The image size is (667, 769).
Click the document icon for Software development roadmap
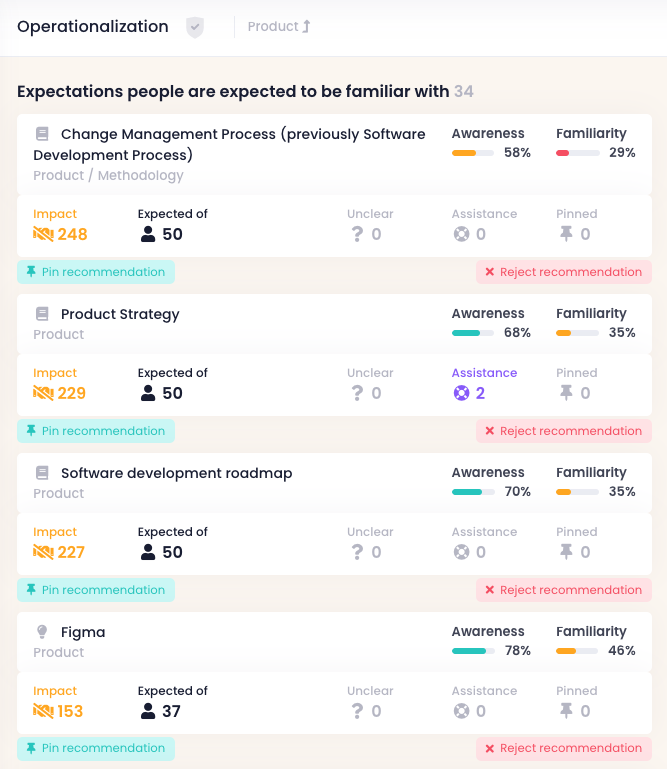42,473
